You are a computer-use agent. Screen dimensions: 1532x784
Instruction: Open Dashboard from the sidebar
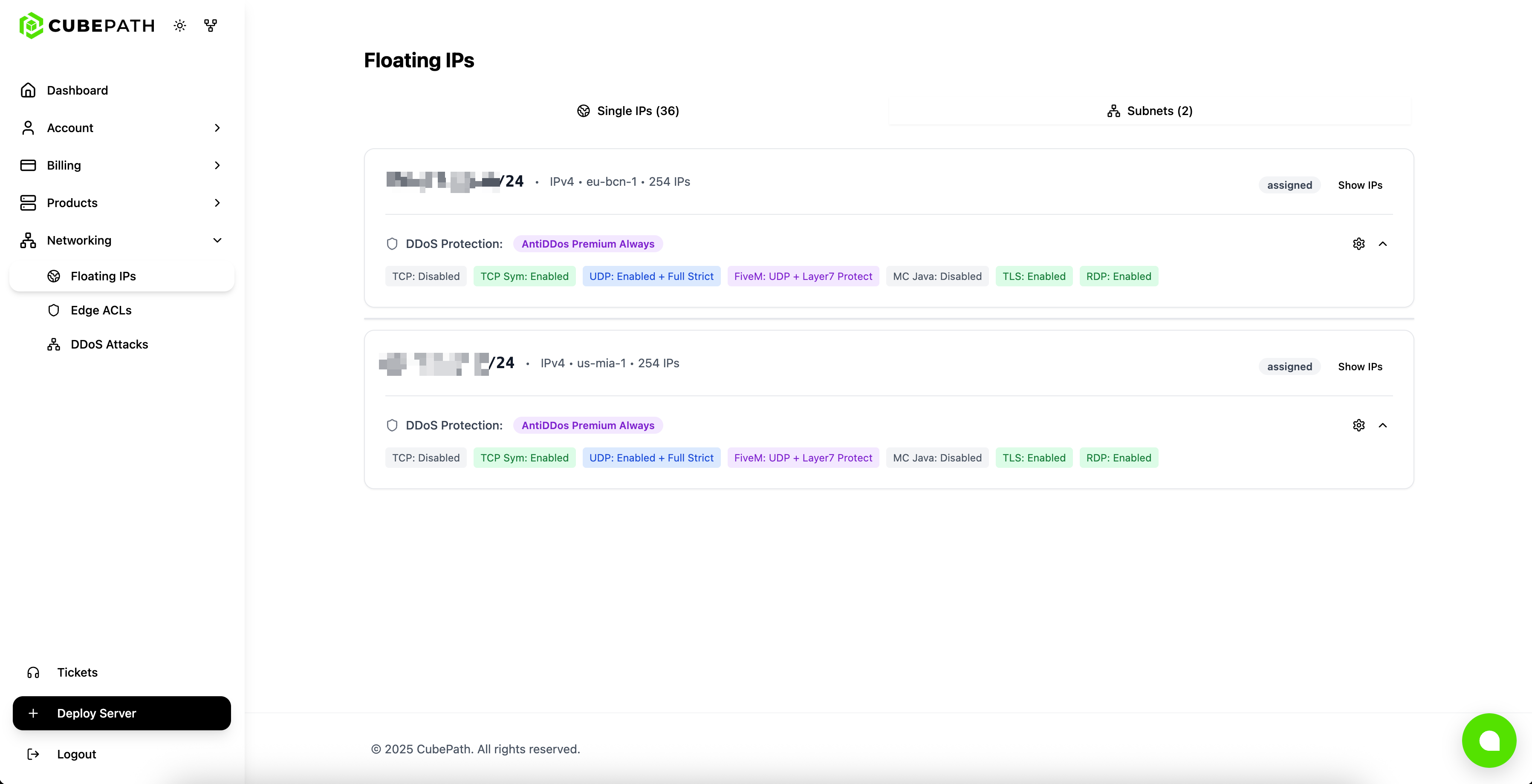(77, 90)
